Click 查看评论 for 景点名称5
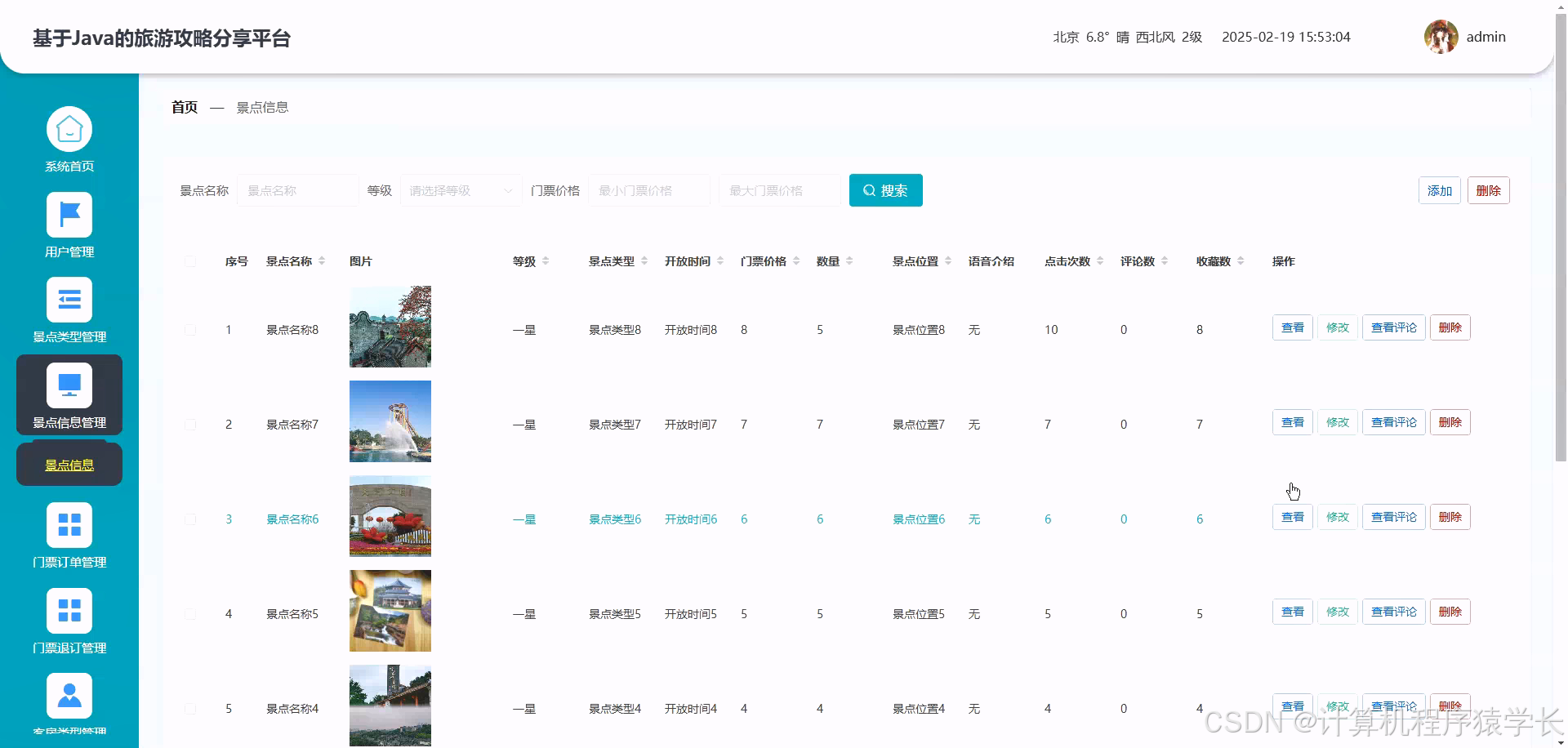This screenshot has width=1568, height=748. pos(1394,612)
